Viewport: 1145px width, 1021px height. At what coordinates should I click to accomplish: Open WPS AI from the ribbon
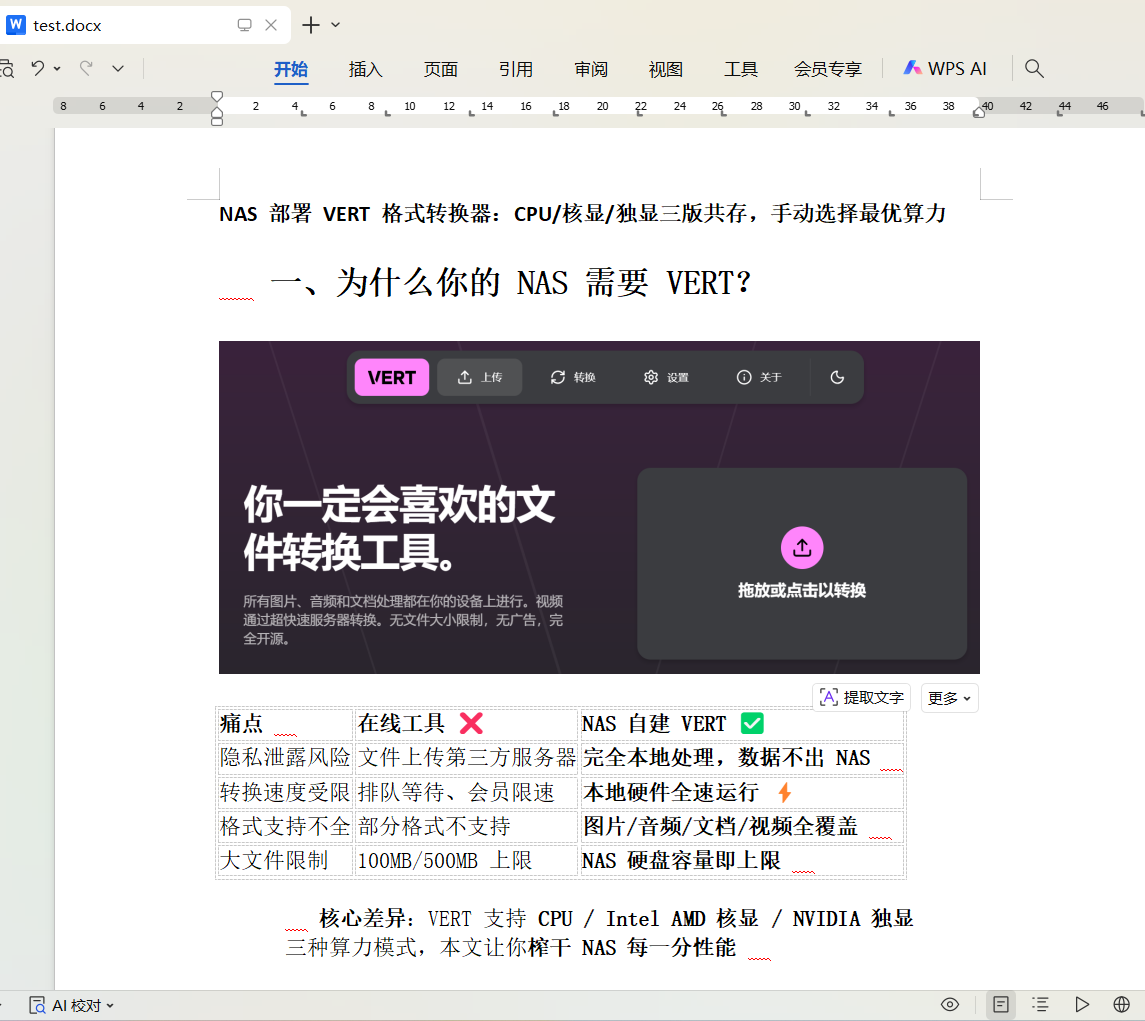(945, 69)
